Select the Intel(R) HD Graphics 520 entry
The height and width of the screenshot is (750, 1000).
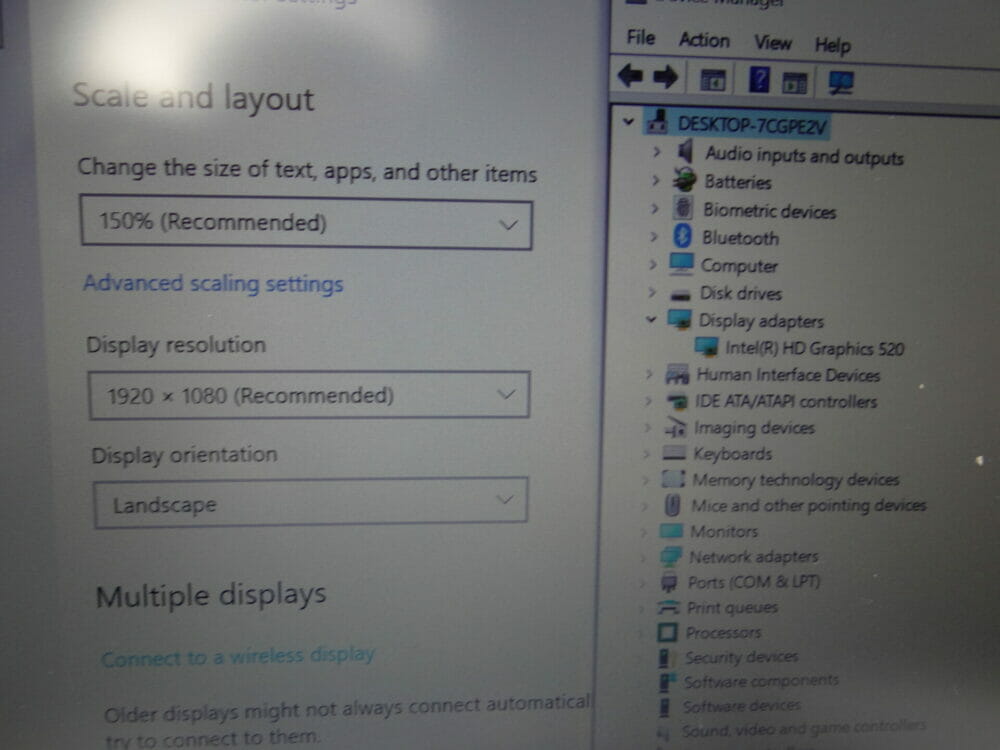click(814, 348)
